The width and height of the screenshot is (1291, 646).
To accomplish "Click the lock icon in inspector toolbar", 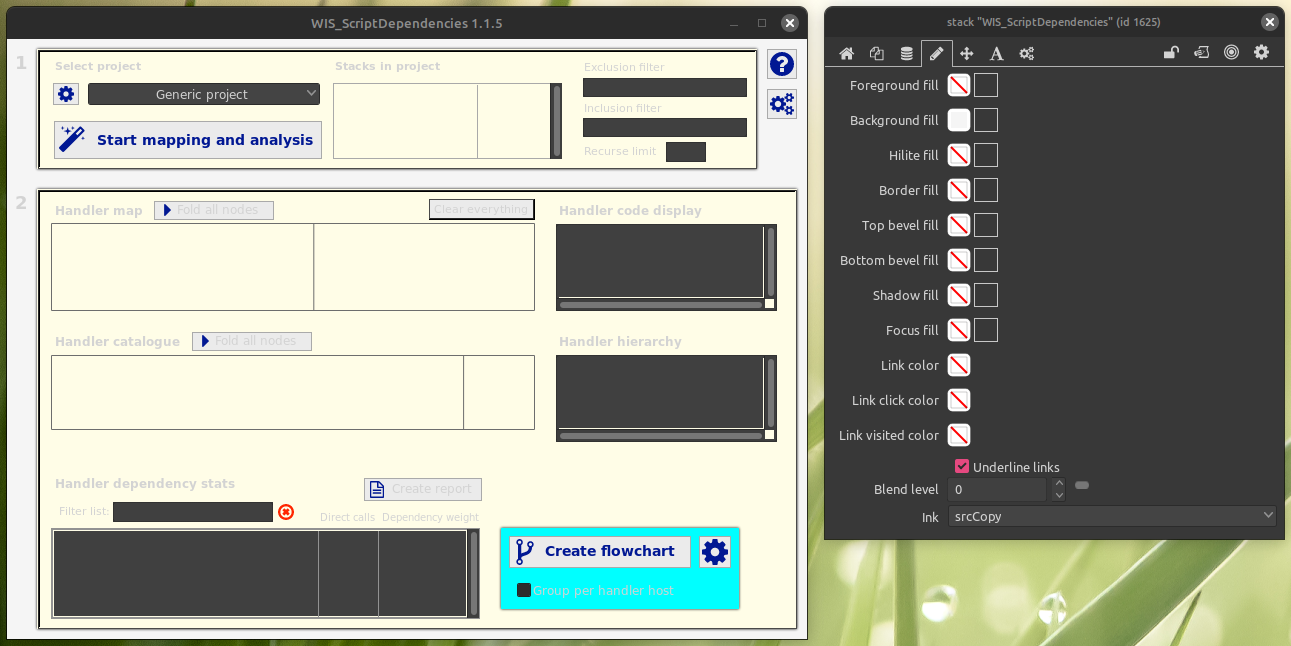I will 1170,53.
